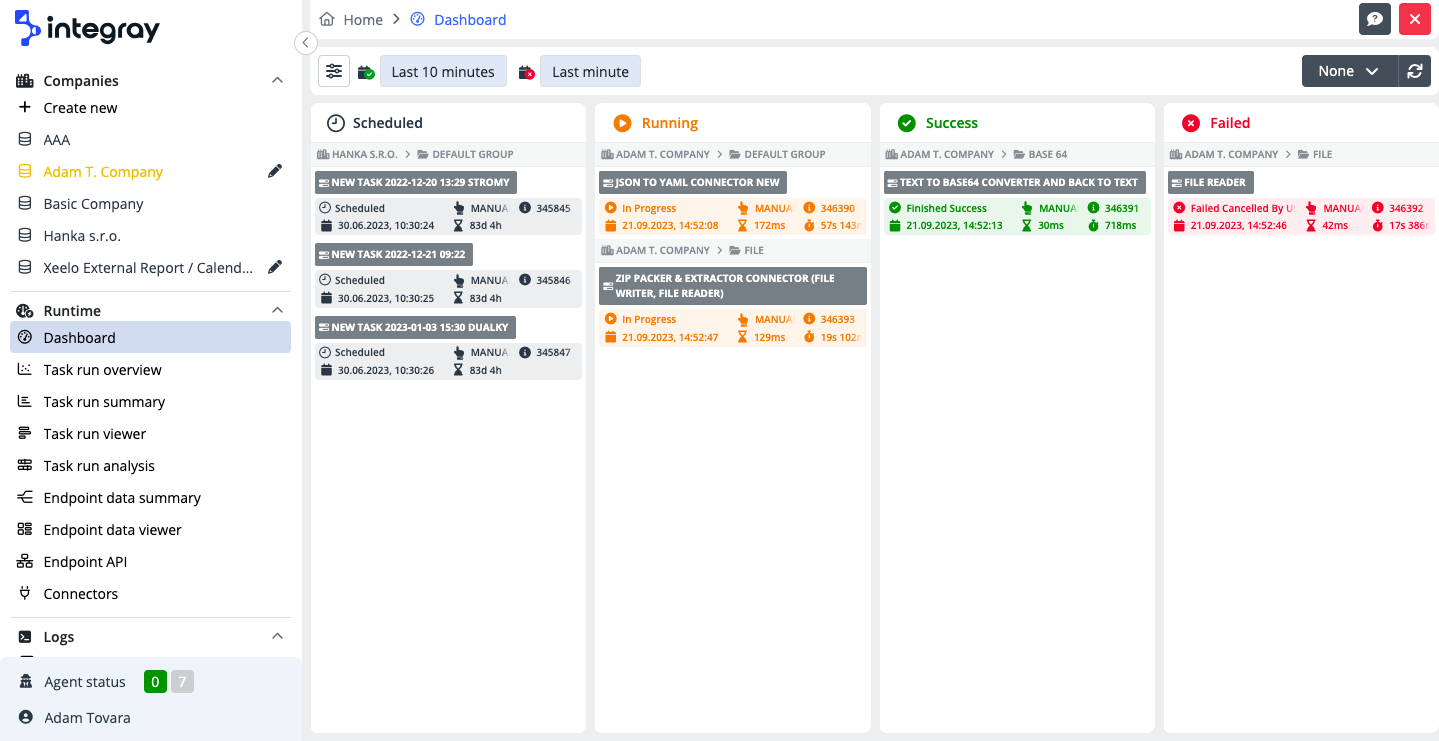Open Task run overview in sidebar

[102, 370]
